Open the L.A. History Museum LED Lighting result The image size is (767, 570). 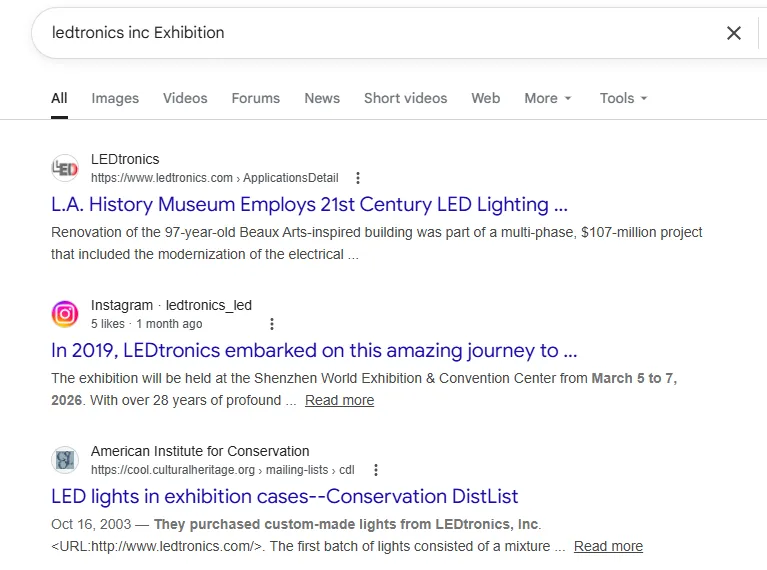[x=309, y=205]
